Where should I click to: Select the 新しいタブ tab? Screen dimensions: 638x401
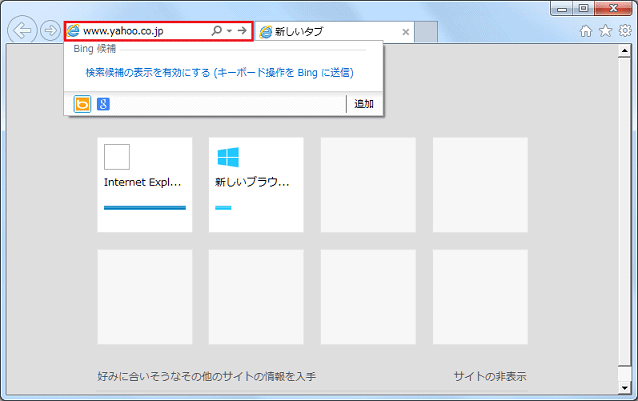pos(334,32)
